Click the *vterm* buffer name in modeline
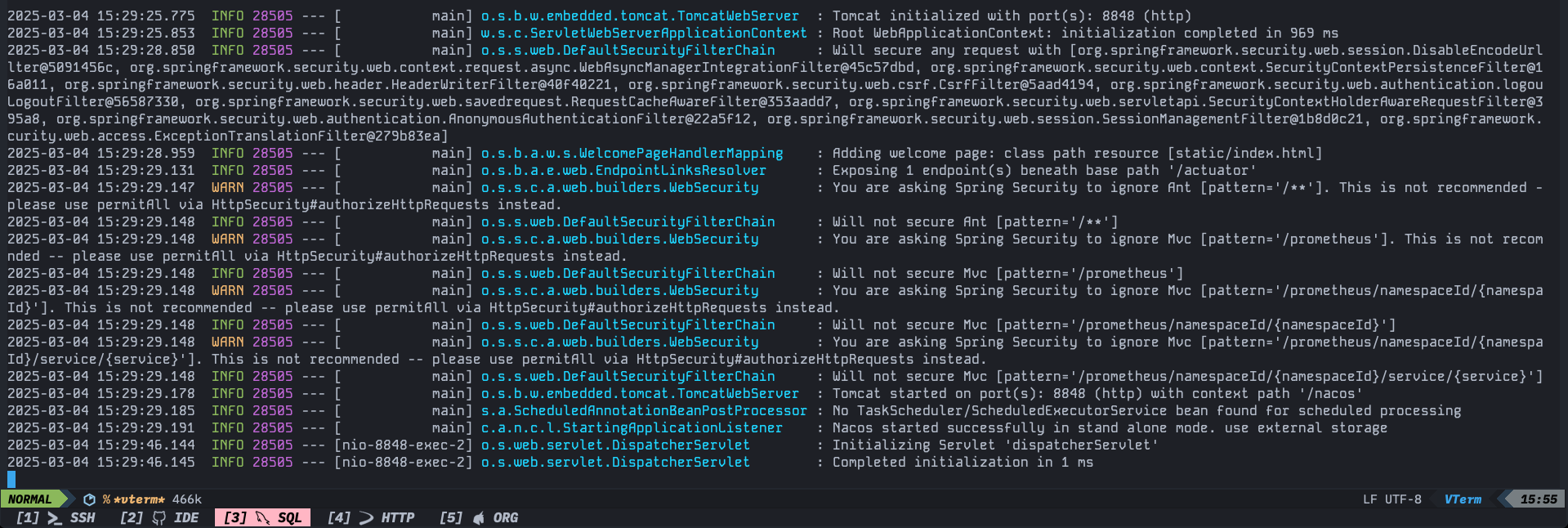The width and height of the screenshot is (1568, 528). [139, 499]
